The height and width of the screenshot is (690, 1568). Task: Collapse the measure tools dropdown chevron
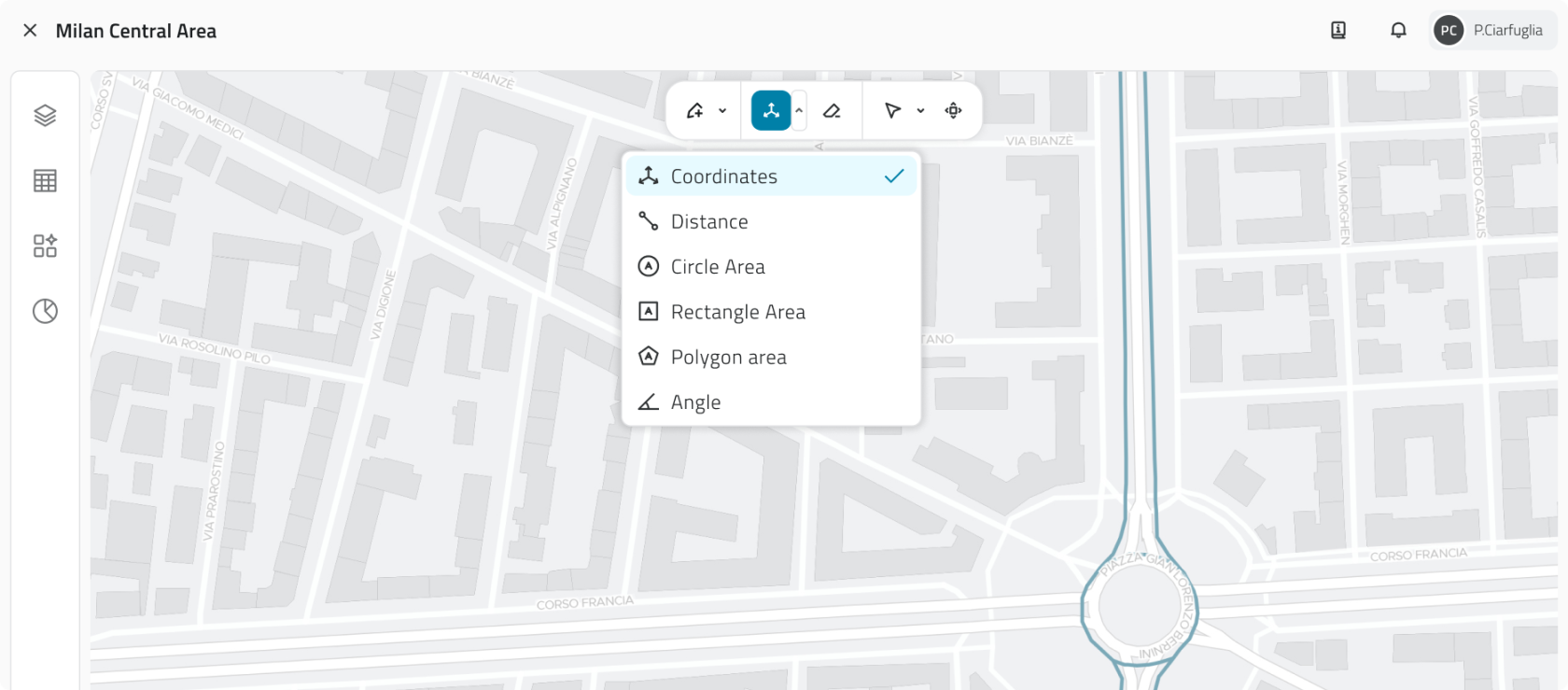[799, 111]
